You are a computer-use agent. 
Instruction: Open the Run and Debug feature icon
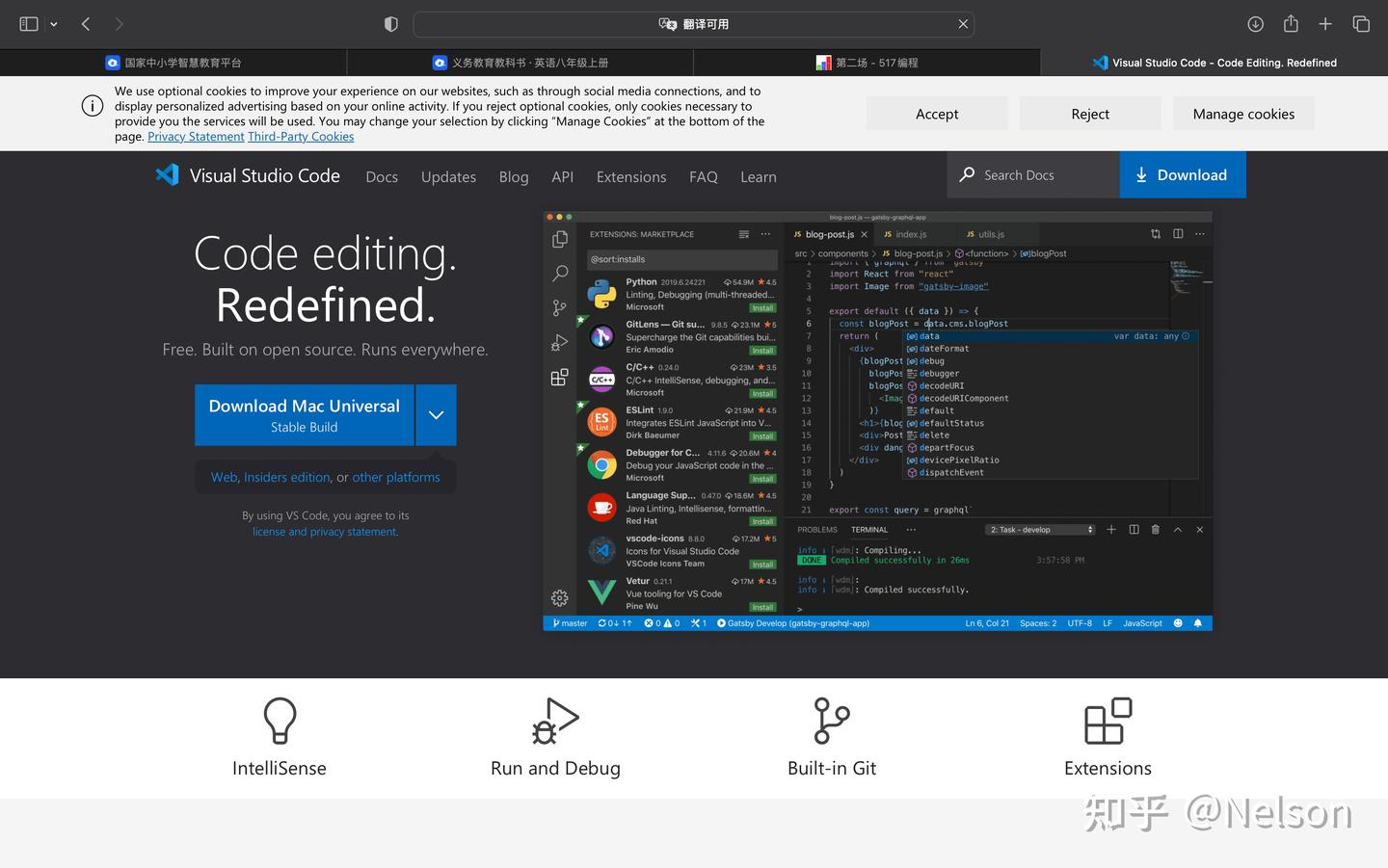pos(555,721)
